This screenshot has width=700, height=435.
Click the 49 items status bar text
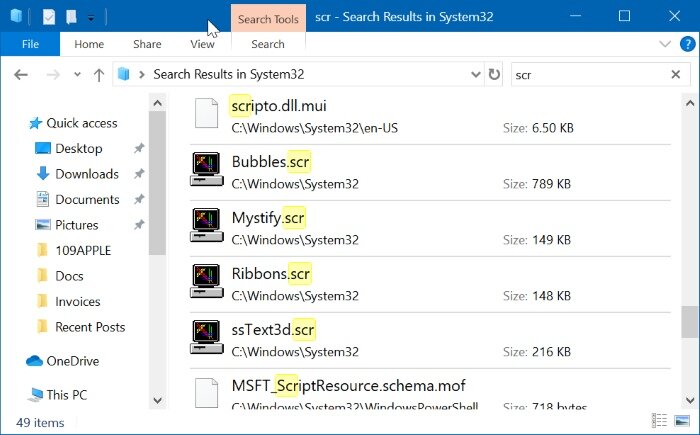pyautogui.click(x=40, y=422)
